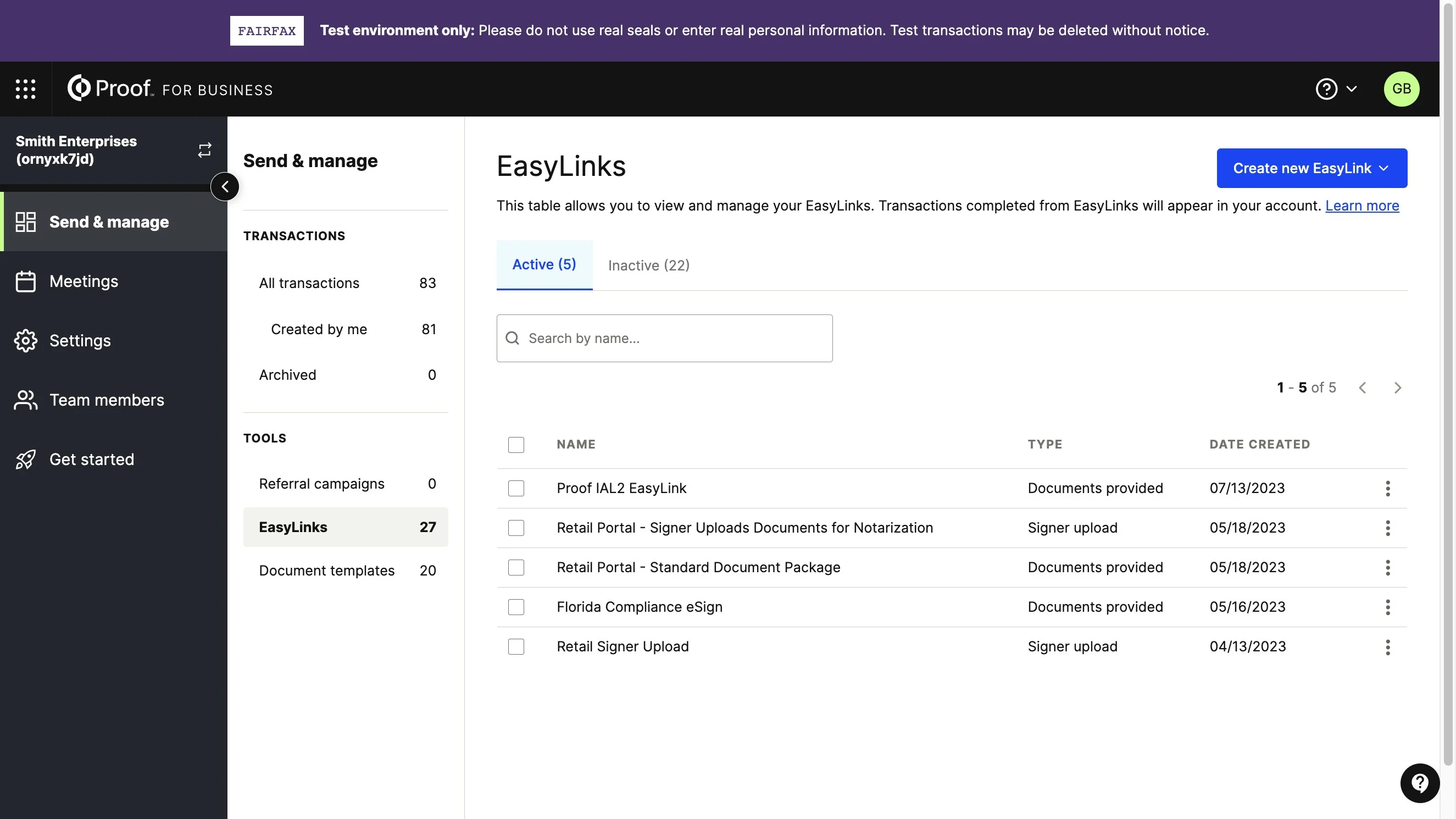Screen dimensions: 1456x819
Task: Open Get started in the sidebar
Action: click(x=114, y=460)
